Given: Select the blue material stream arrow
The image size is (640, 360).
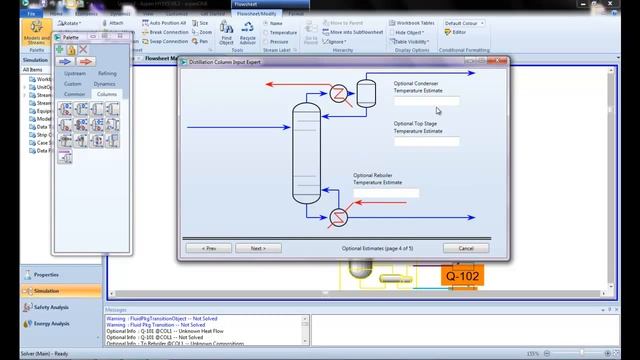Looking at the screenshot, I should tap(65, 62).
